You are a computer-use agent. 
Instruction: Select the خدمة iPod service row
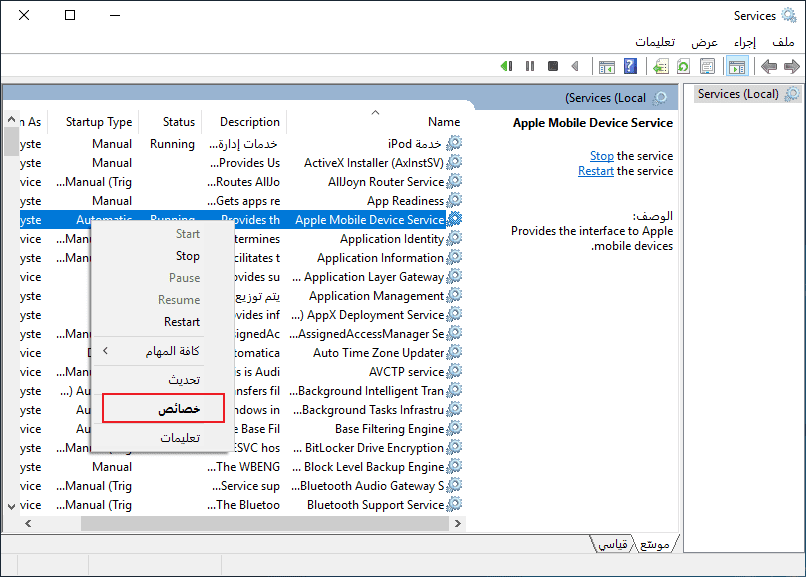point(241,144)
